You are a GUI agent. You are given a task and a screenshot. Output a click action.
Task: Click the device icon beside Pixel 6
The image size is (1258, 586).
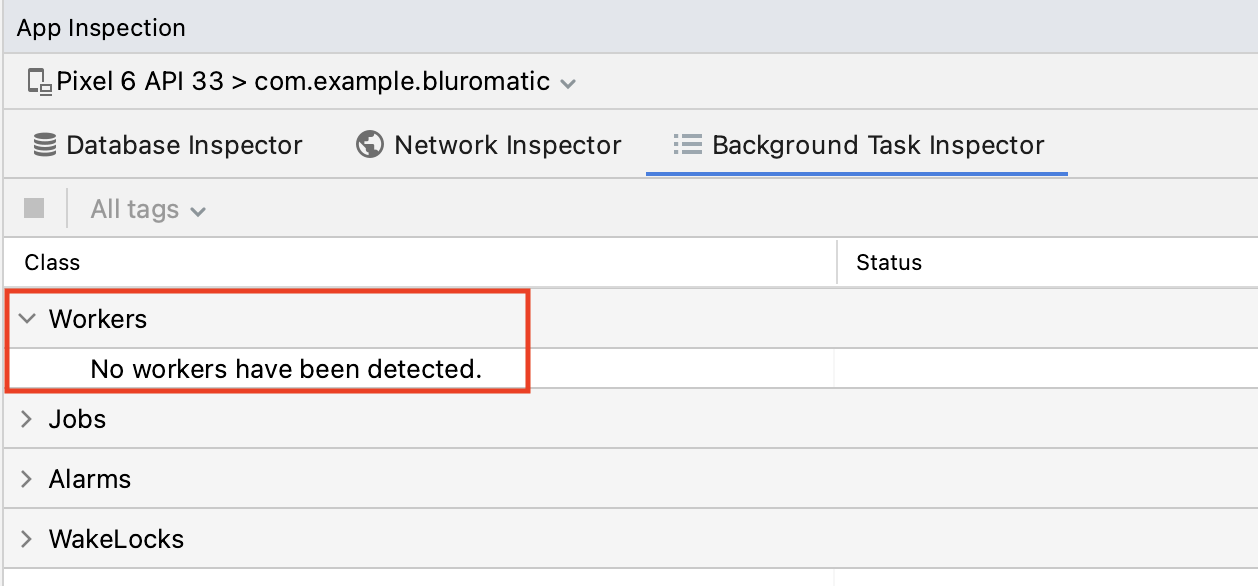point(39,82)
